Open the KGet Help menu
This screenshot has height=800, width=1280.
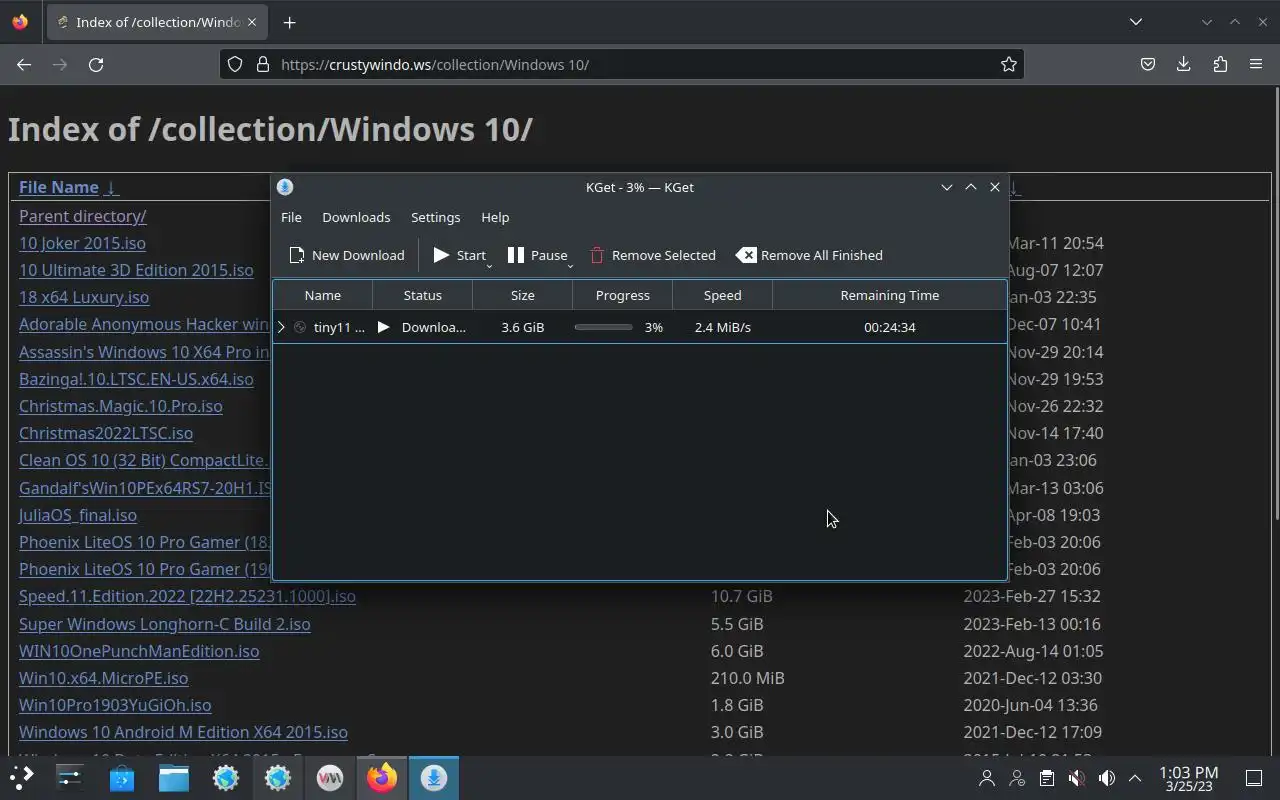[495, 217]
